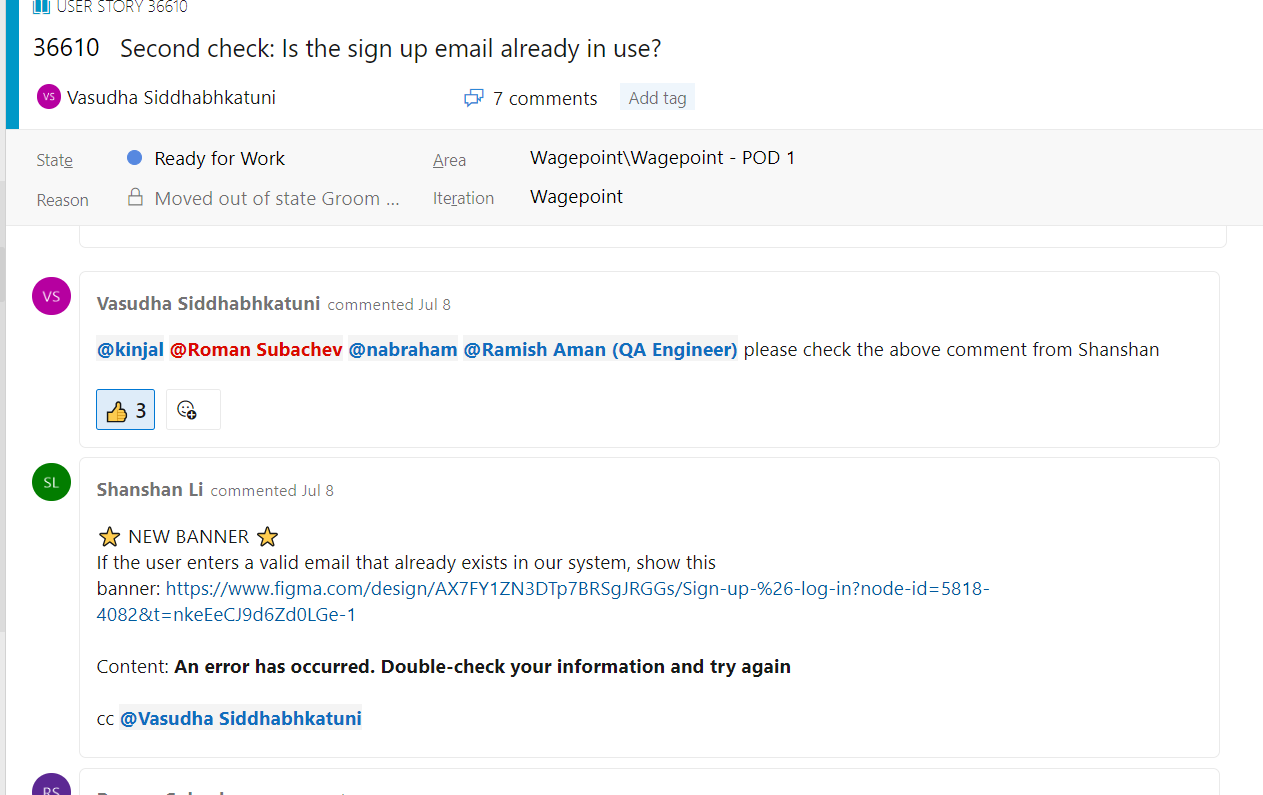1263x795 pixels.
Task: Click the lock icon beside Reason field
Action: pyautogui.click(x=135, y=197)
